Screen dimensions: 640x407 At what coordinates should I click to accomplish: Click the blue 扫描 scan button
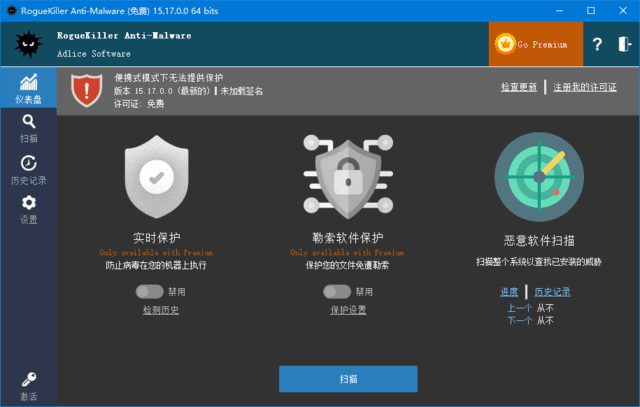[x=348, y=379]
